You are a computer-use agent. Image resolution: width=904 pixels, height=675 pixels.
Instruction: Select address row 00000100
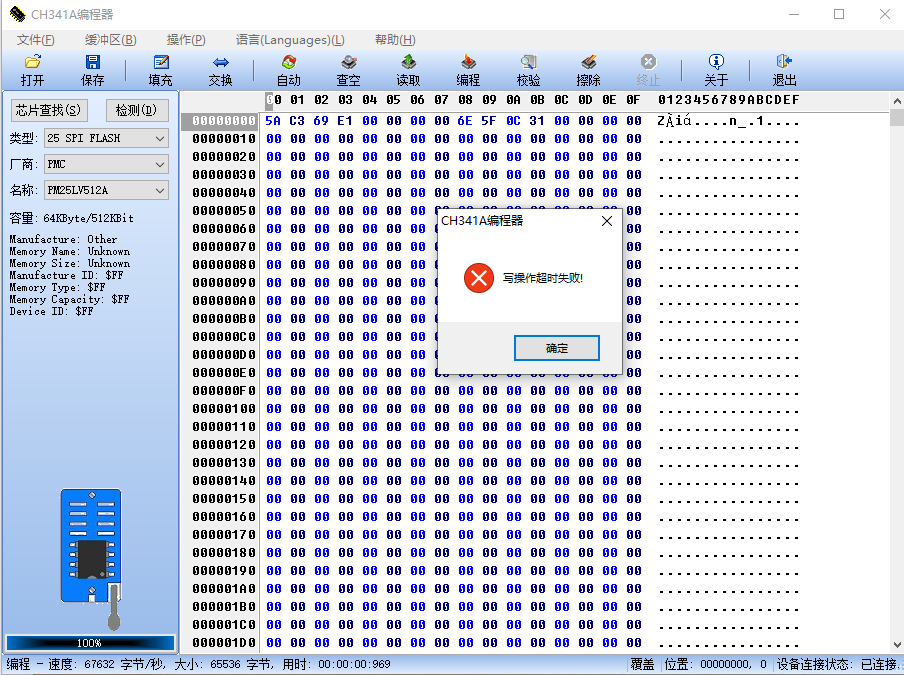tap(224, 409)
